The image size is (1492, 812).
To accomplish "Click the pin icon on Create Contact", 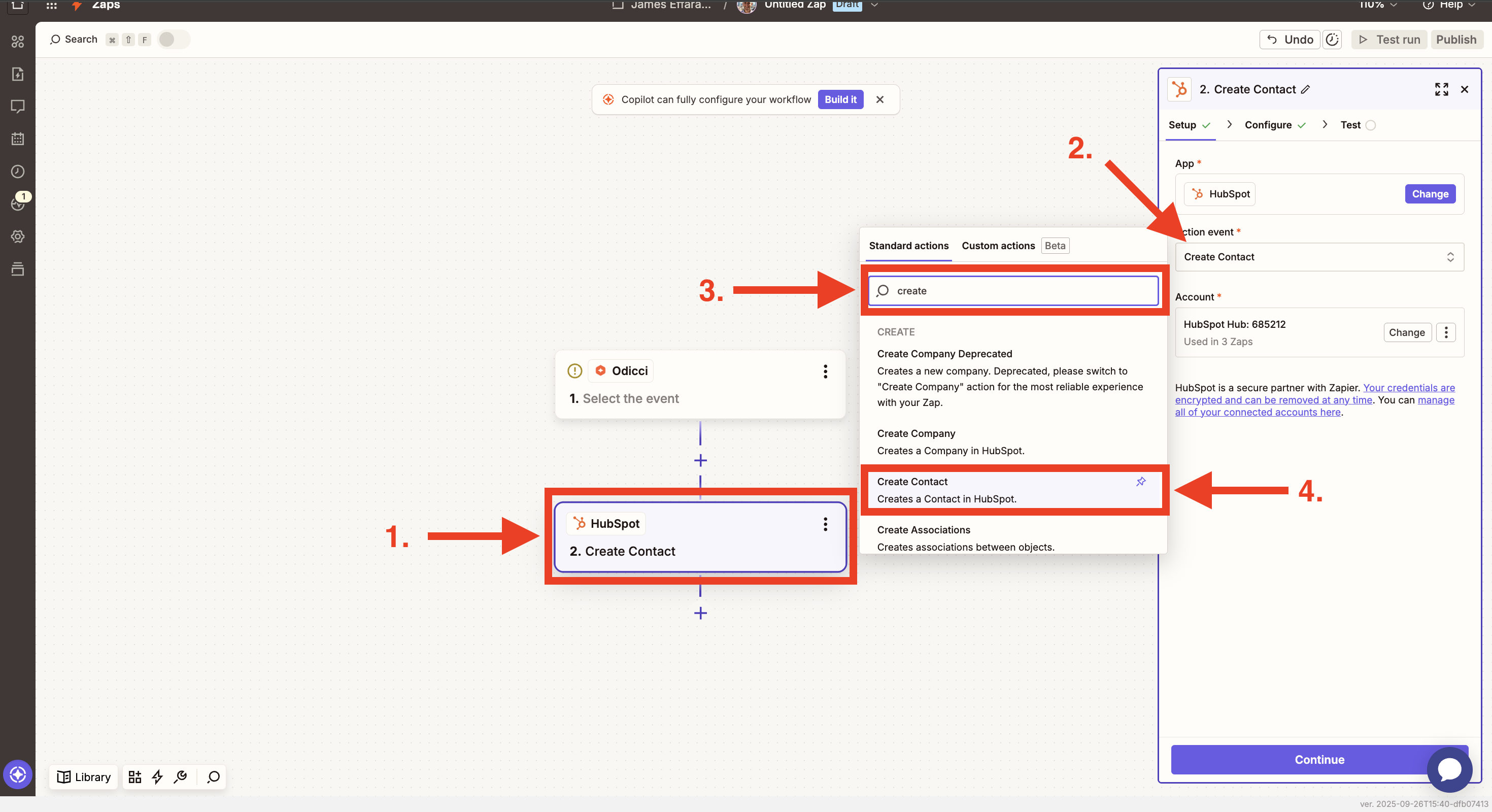I will coord(1140,481).
